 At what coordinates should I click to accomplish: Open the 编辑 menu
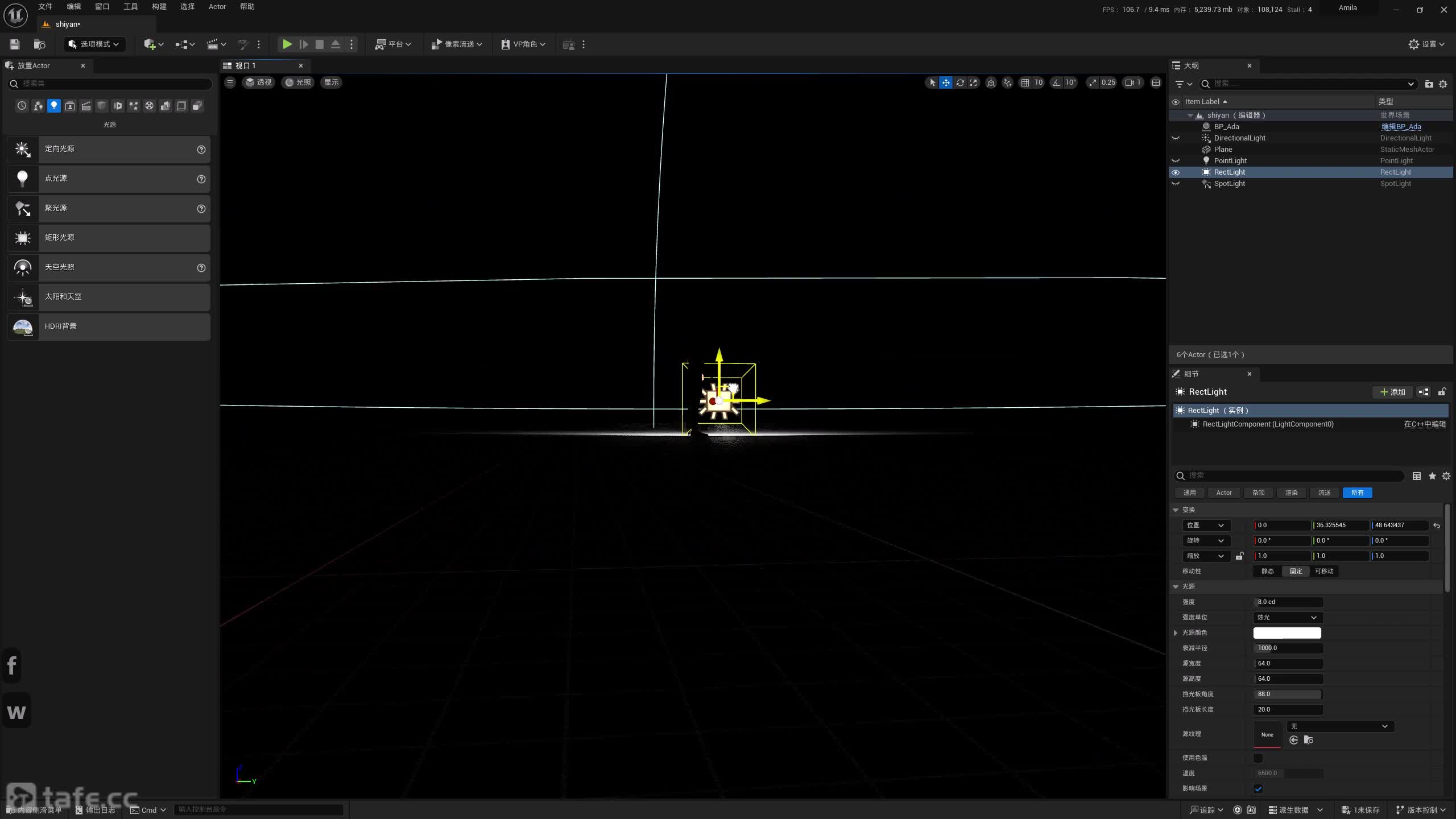(x=73, y=7)
